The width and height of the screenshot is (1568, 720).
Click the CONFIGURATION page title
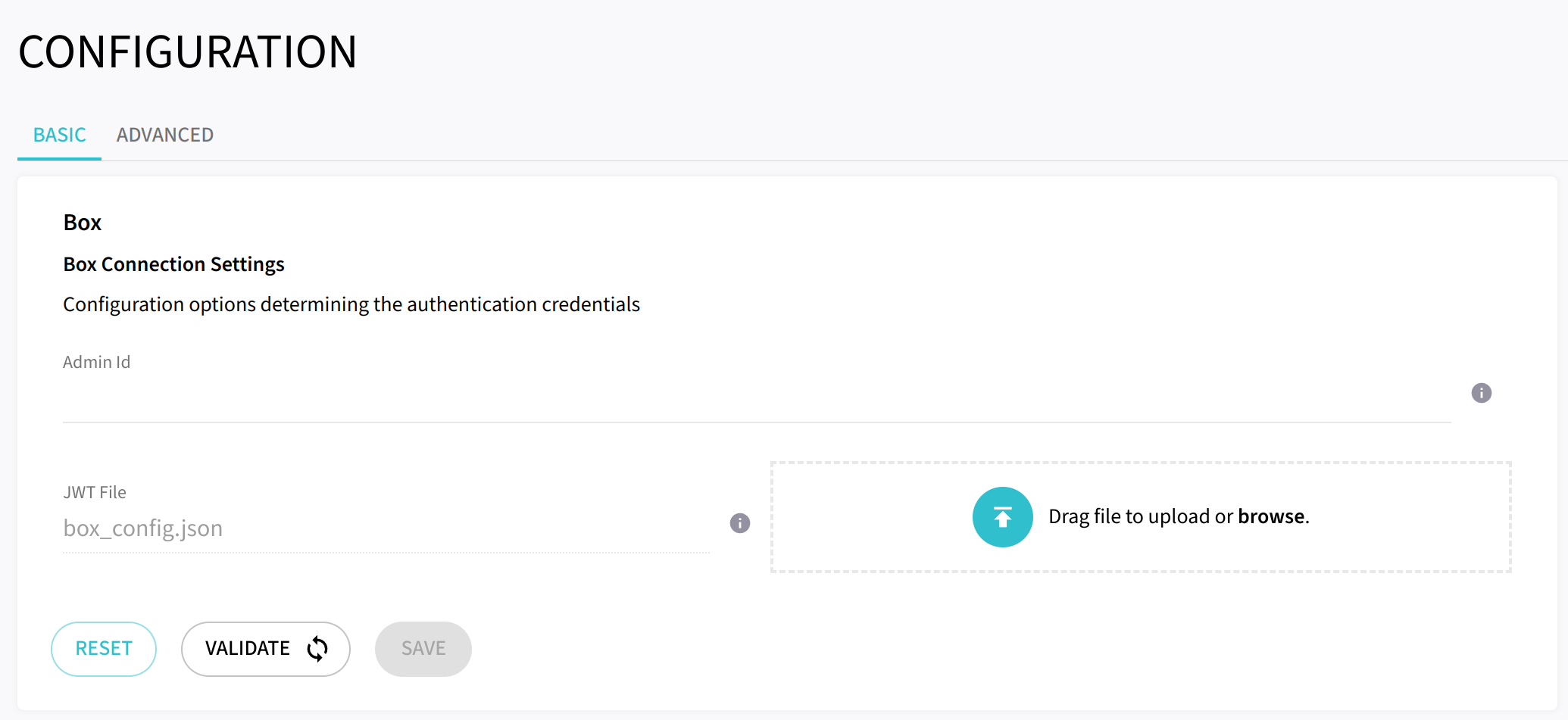[x=187, y=52]
